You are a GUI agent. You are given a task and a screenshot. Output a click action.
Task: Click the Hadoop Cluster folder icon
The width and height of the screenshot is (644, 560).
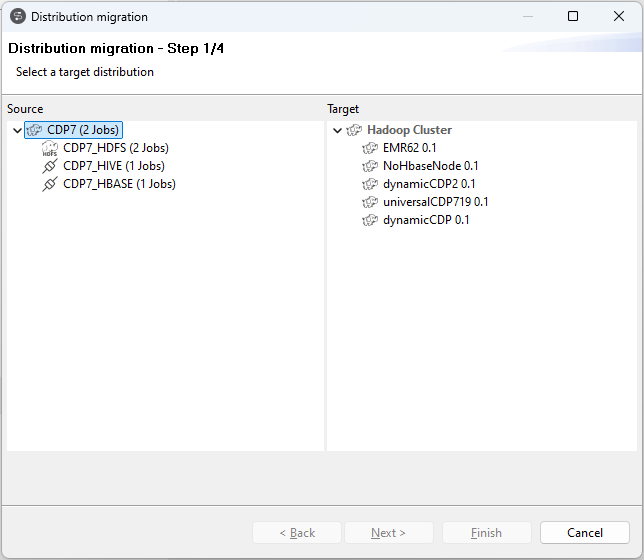(x=354, y=130)
